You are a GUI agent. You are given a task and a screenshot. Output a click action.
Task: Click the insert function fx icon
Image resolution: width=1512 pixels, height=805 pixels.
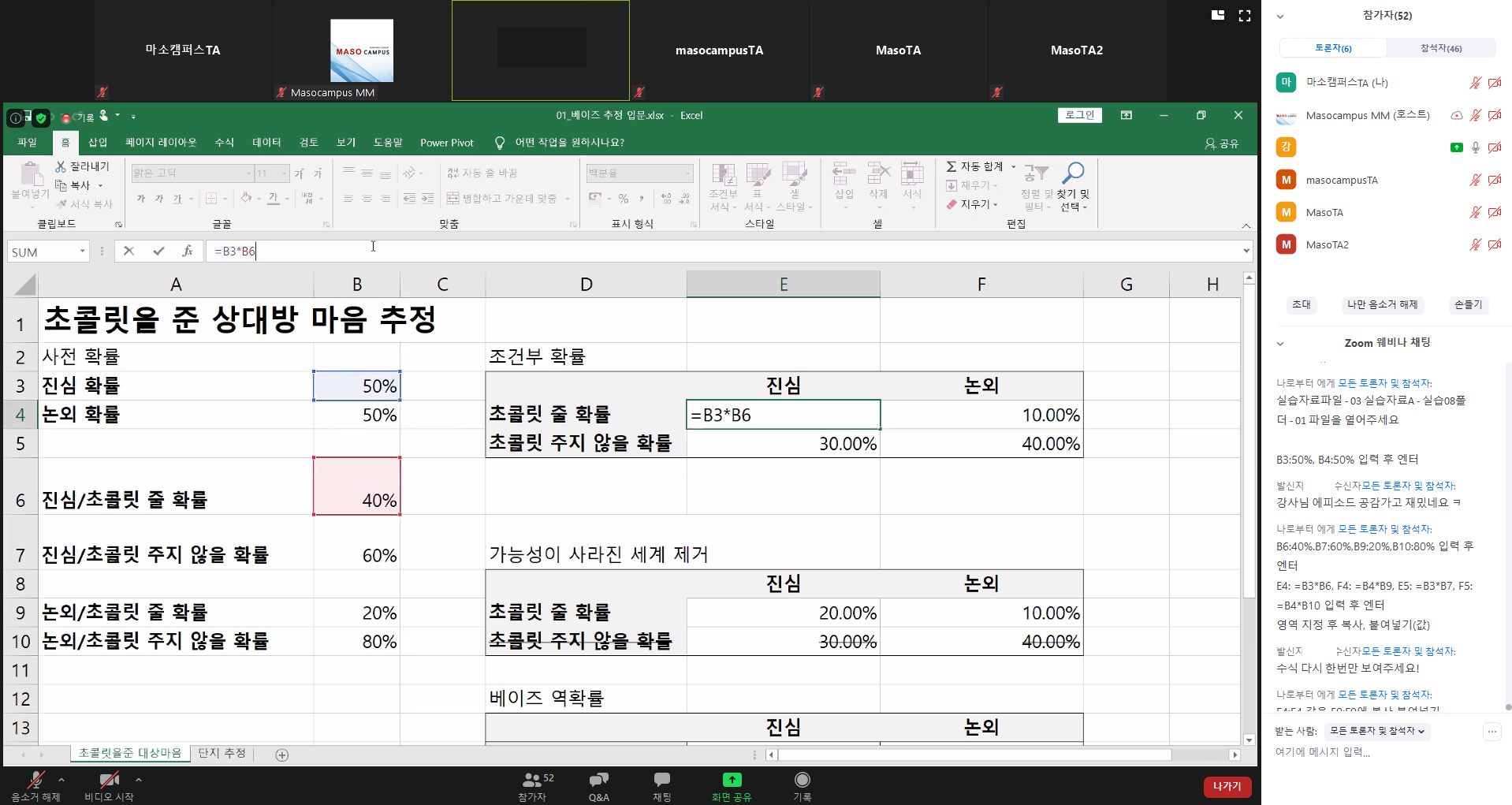pyautogui.click(x=187, y=252)
